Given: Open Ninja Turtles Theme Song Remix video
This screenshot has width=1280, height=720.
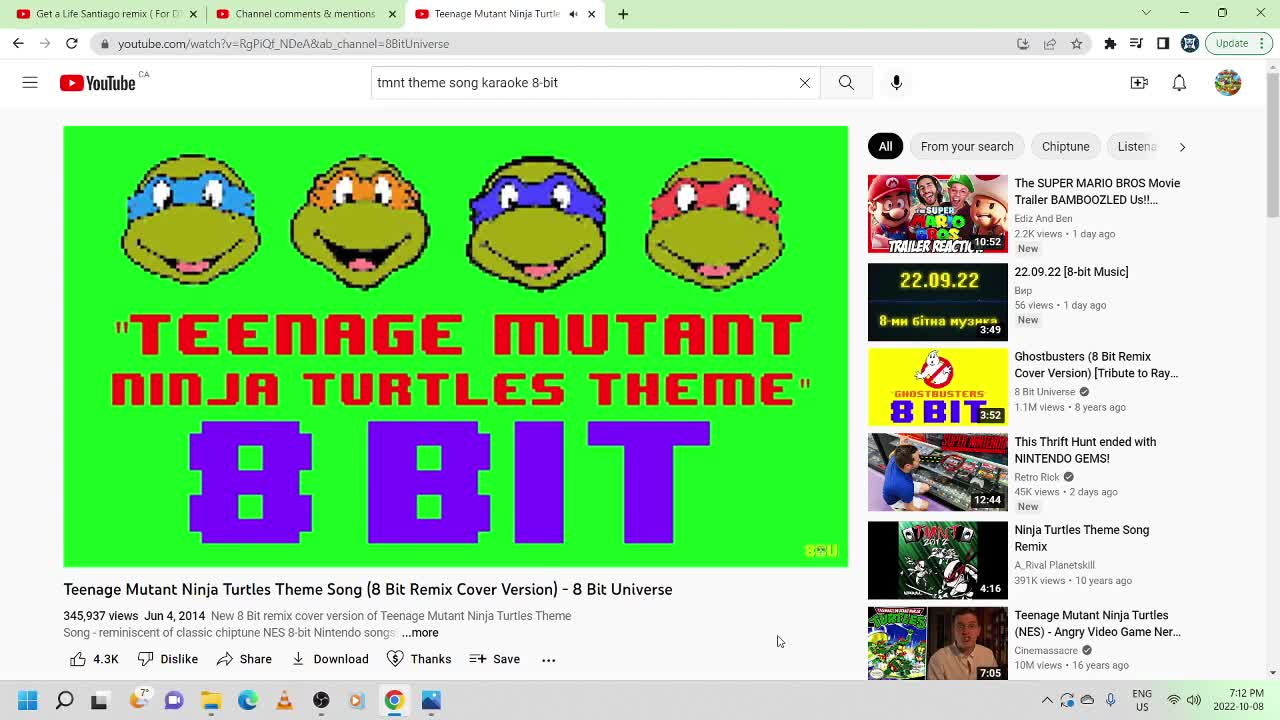Looking at the screenshot, I should tap(1081, 538).
